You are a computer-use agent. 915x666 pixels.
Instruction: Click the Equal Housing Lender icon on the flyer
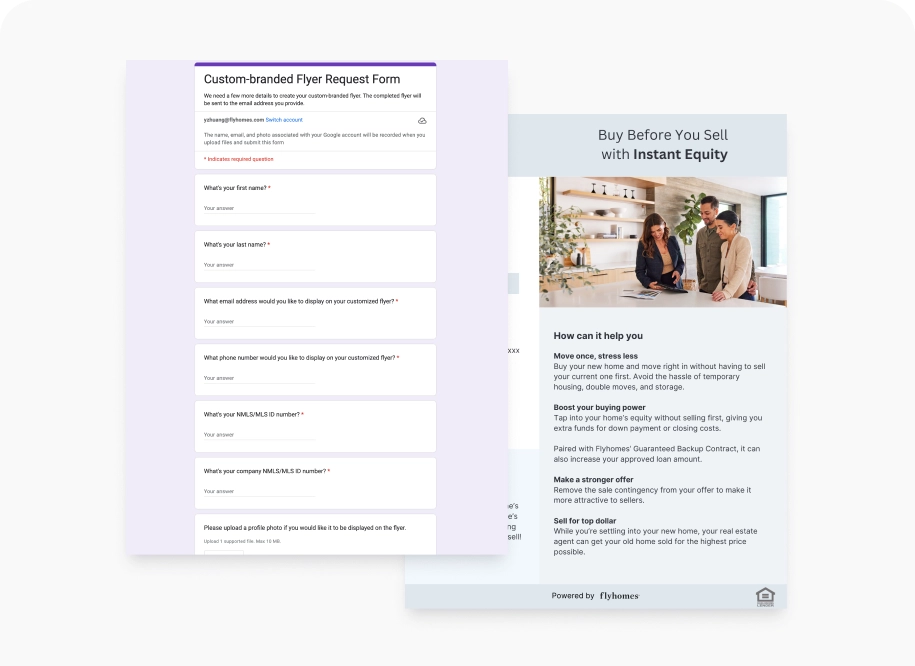[765, 597]
